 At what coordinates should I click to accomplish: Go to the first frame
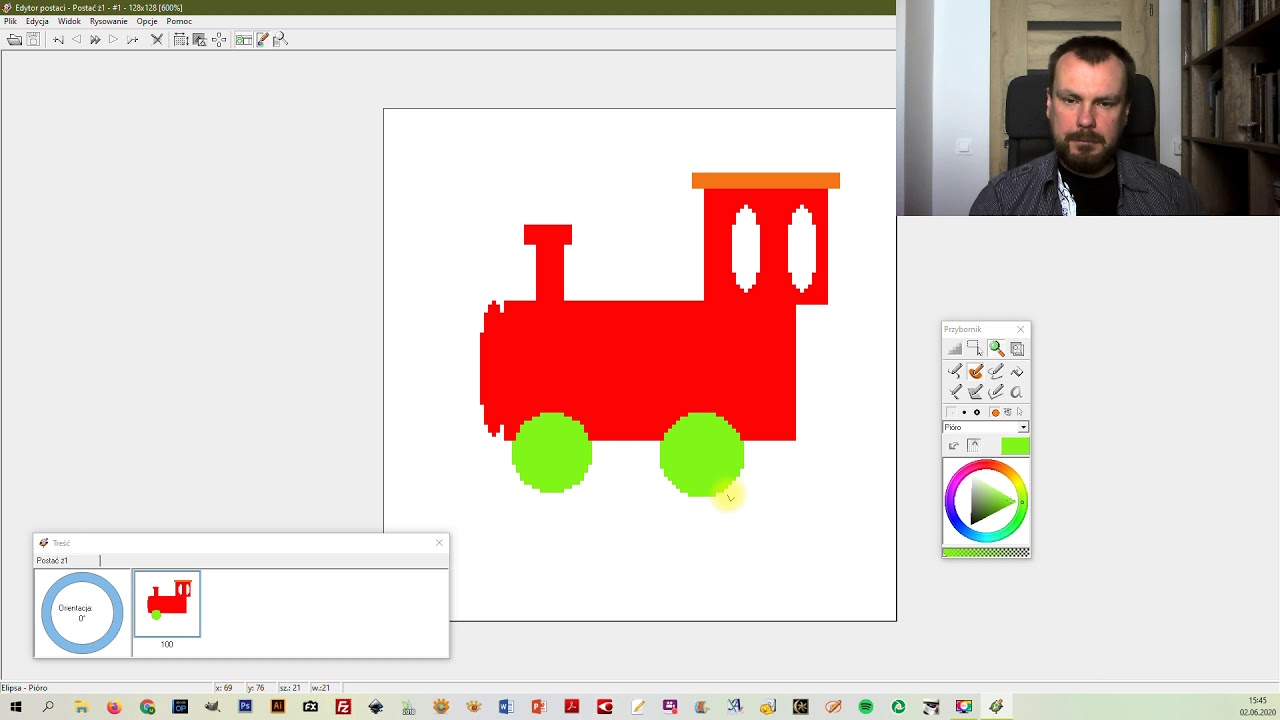pos(58,40)
